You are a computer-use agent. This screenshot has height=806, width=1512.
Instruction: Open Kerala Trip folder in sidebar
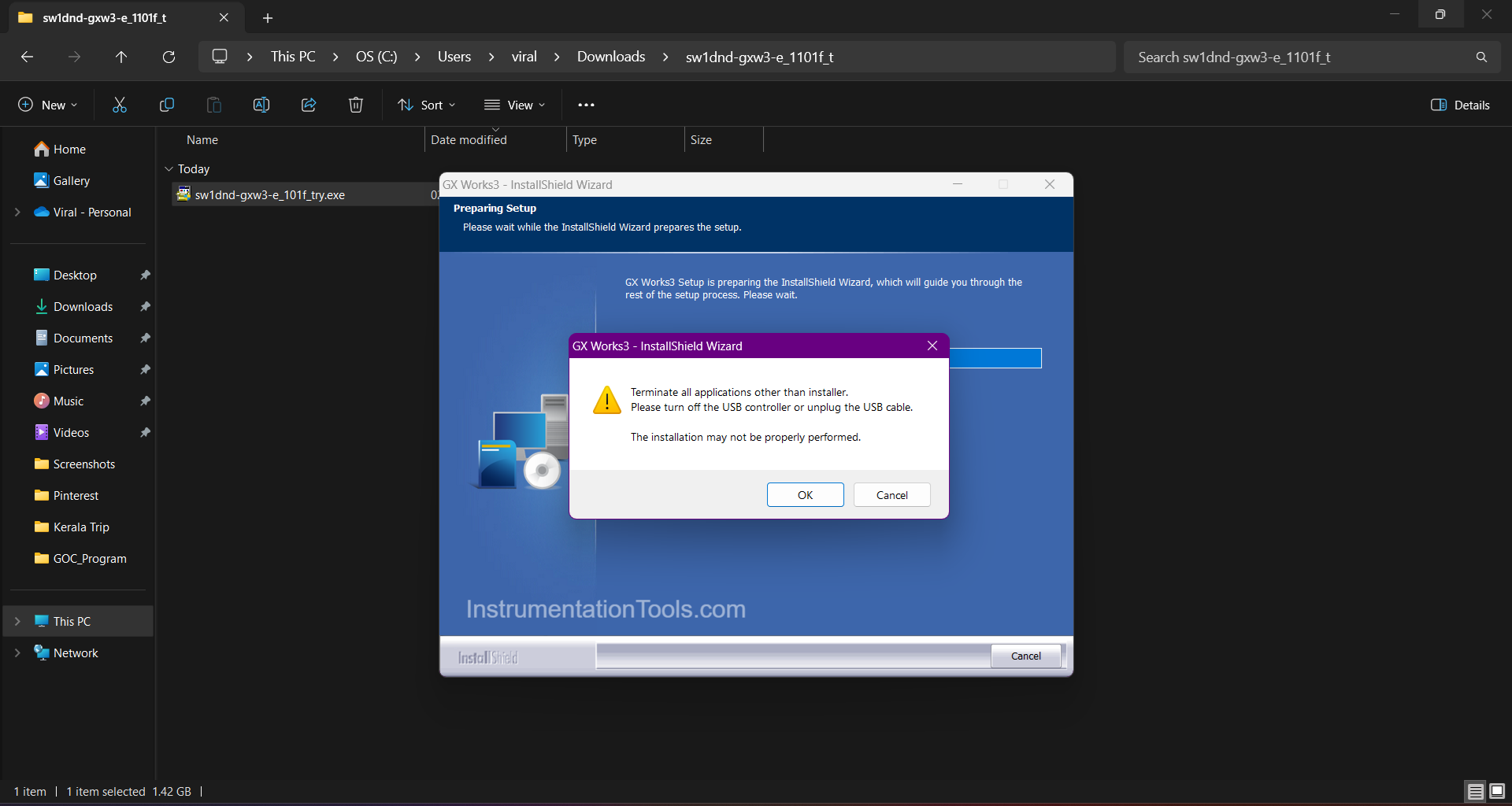(x=72, y=527)
